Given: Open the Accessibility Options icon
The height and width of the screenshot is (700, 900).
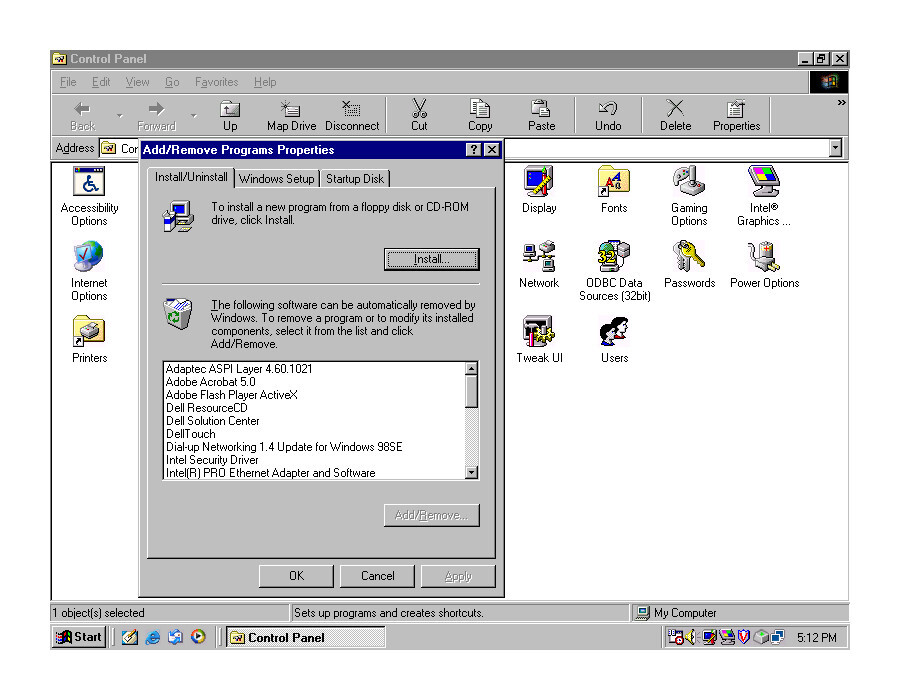Looking at the screenshot, I should (x=89, y=196).
